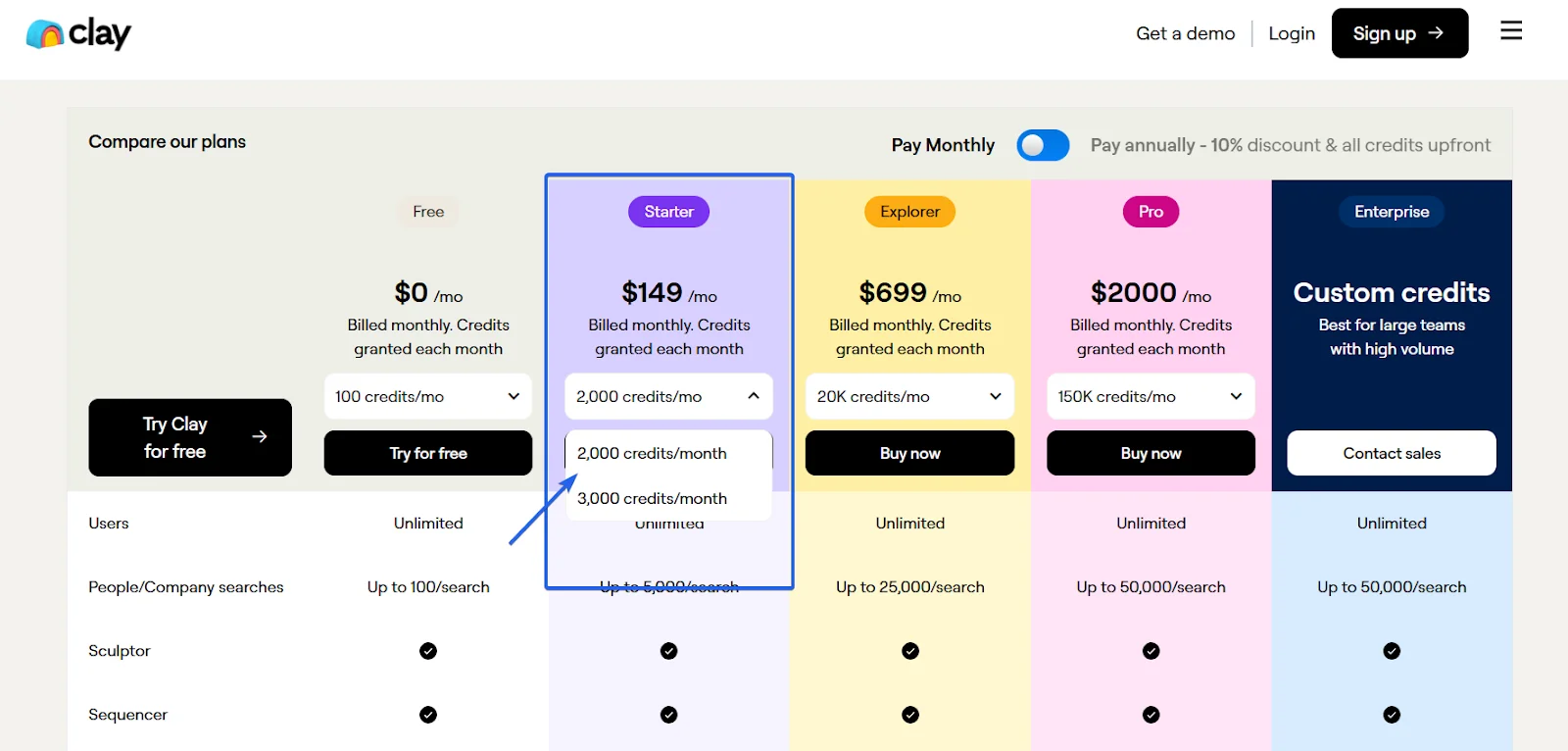
Task: Open the 20K credits/mo dropdown
Action: pos(909,396)
